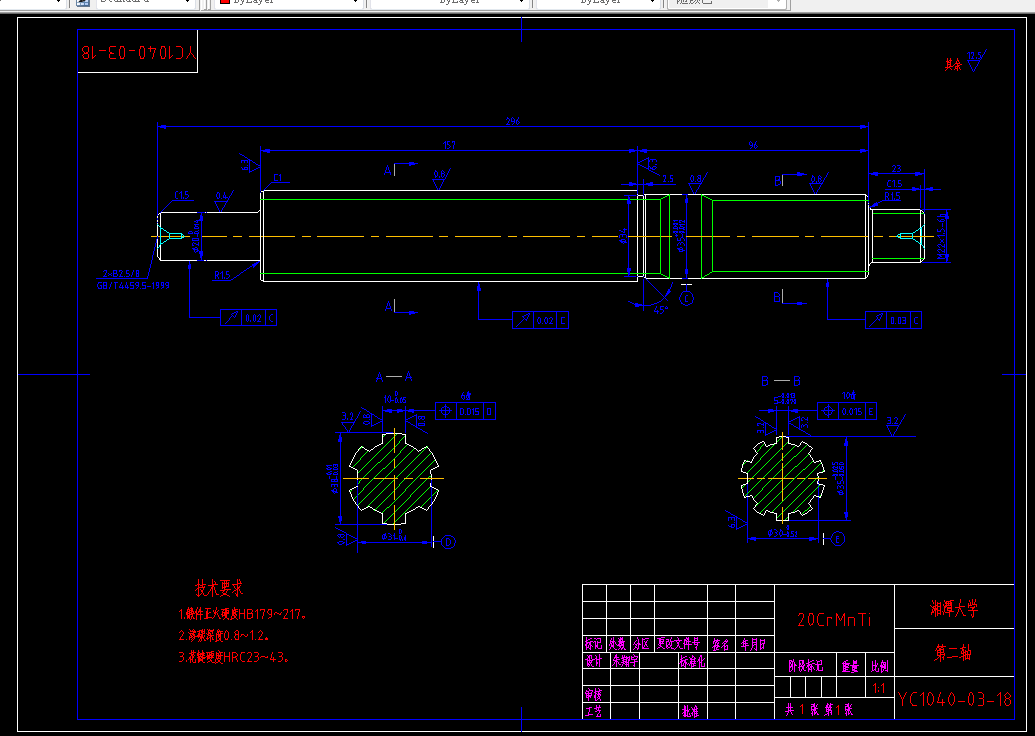This screenshot has height=736, width=1035.
Task: Click the 共 1 张 第 1 张 sheet text
Action: click(818, 710)
